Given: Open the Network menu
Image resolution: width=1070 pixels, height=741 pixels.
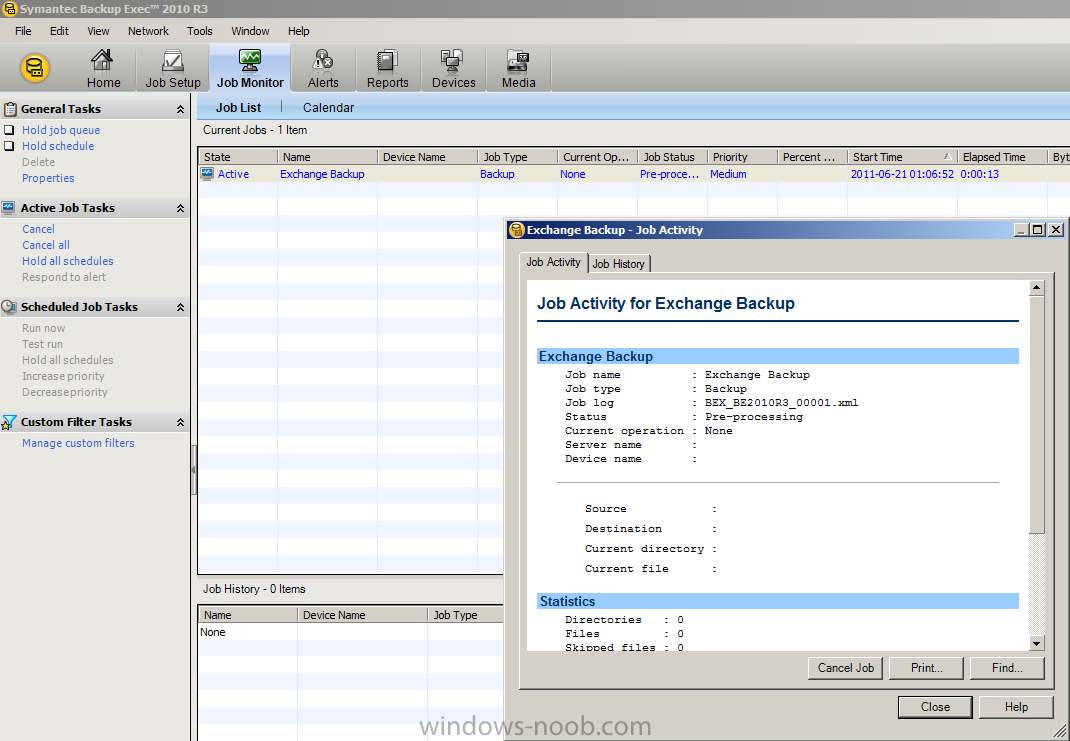Looking at the screenshot, I should coord(148,31).
